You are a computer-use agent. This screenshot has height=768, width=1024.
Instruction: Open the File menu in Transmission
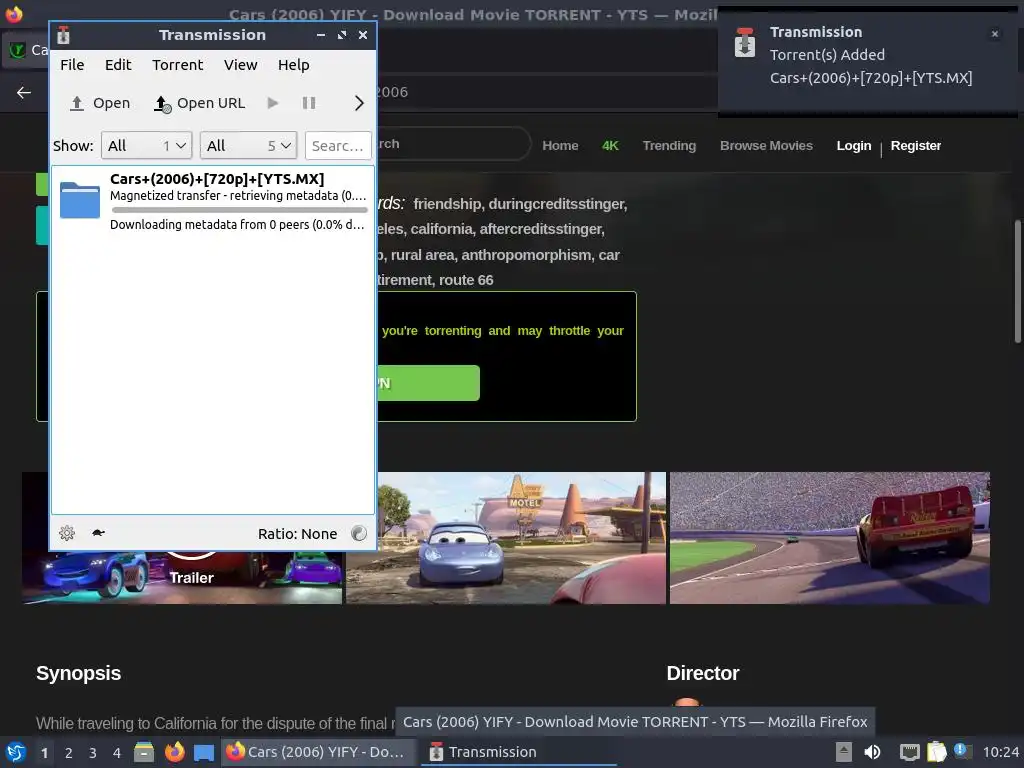point(72,65)
